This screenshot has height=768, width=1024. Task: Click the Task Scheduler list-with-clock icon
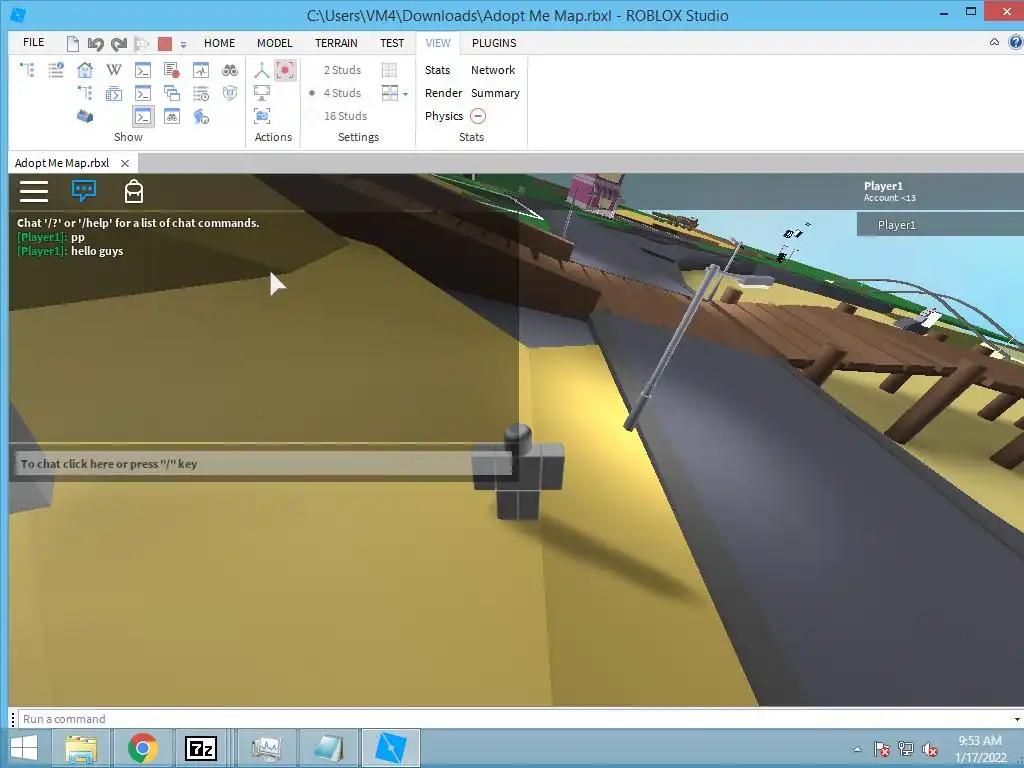click(200, 93)
